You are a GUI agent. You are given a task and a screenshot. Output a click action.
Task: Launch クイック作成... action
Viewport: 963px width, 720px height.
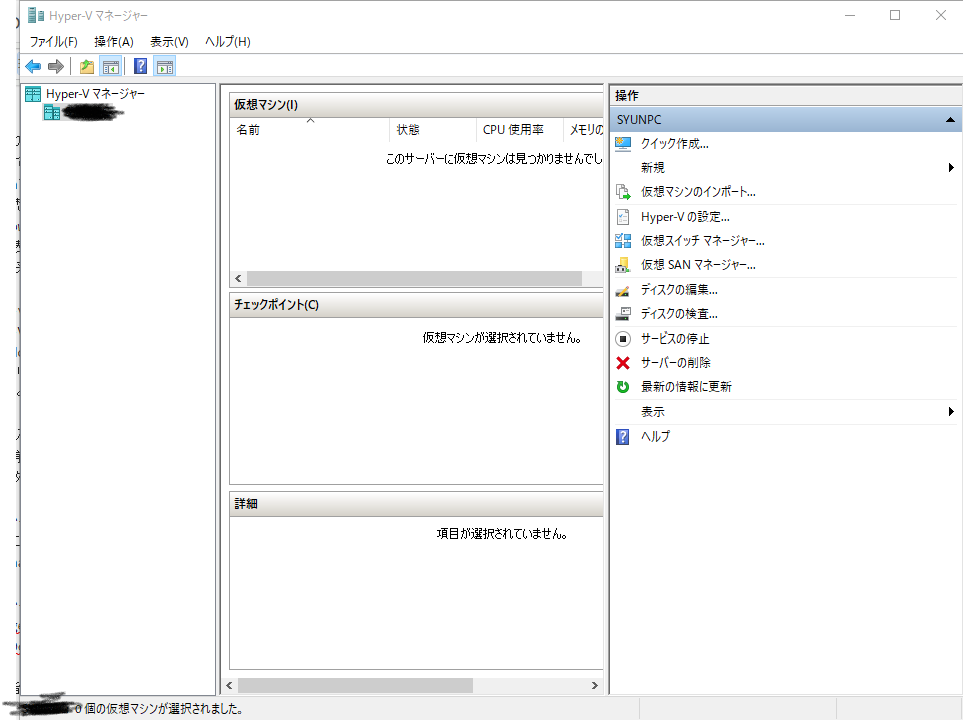(674, 144)
